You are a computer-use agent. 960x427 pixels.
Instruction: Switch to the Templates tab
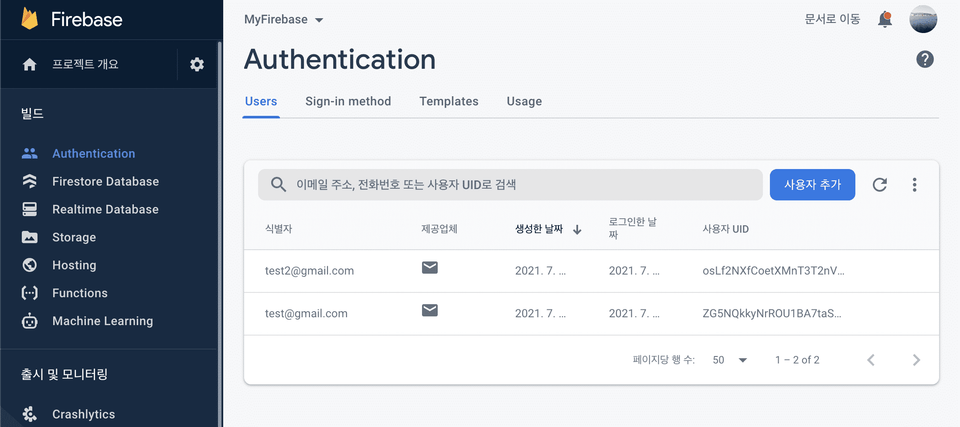point(449,101)
